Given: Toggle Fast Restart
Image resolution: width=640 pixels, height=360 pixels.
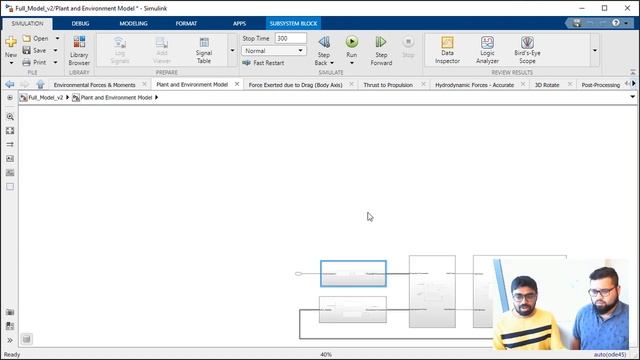Looking at the screenshot, I should coord(263,63).
